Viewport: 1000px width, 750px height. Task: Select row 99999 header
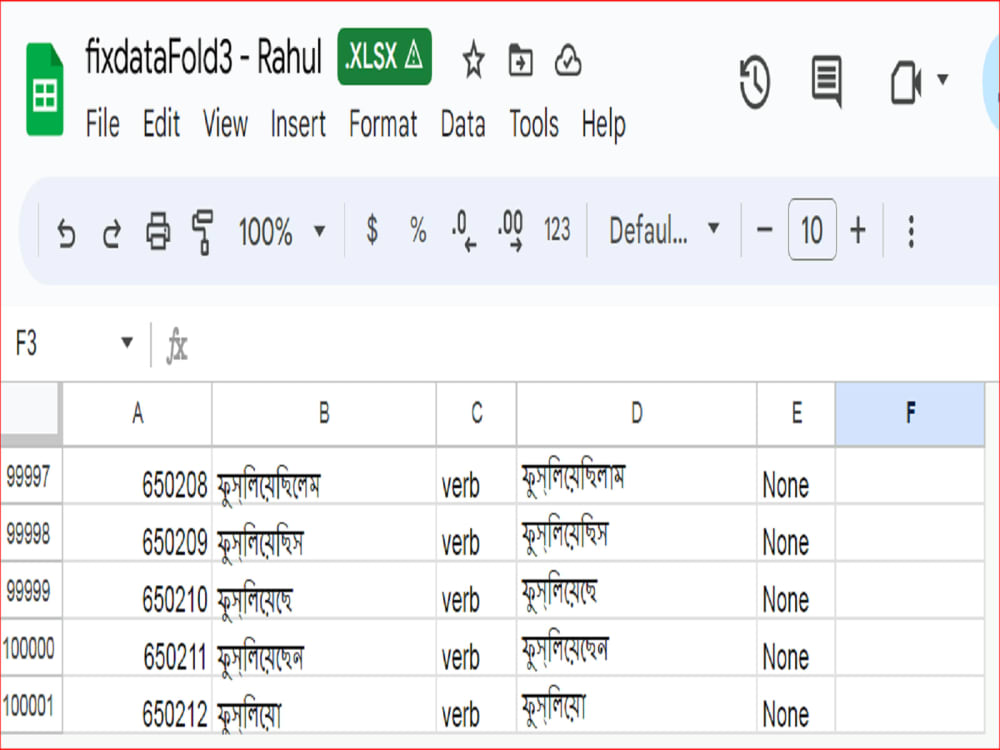(x=31, y=591)
